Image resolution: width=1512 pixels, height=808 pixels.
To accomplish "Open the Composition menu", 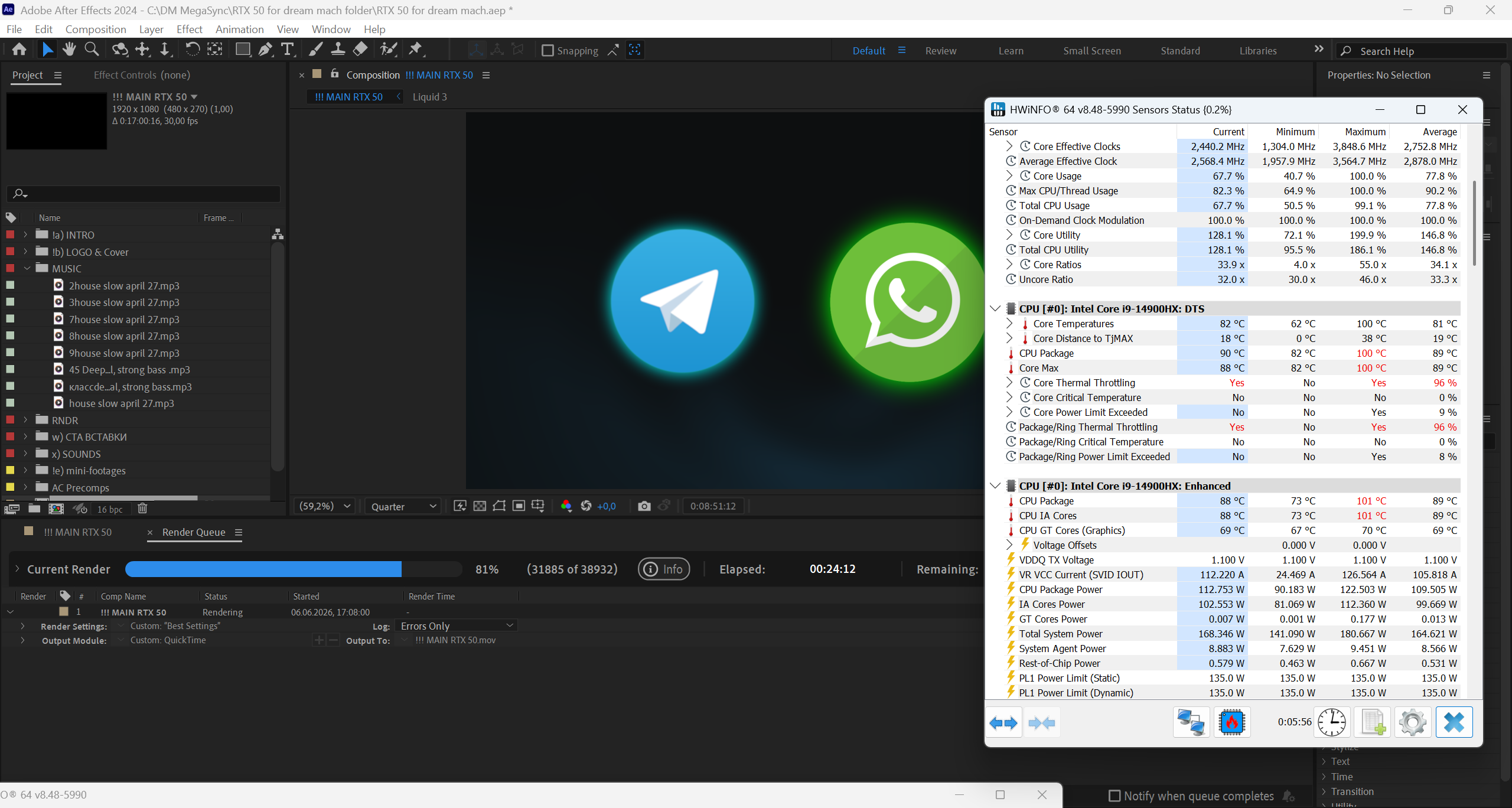I will [x=96, y=29].
